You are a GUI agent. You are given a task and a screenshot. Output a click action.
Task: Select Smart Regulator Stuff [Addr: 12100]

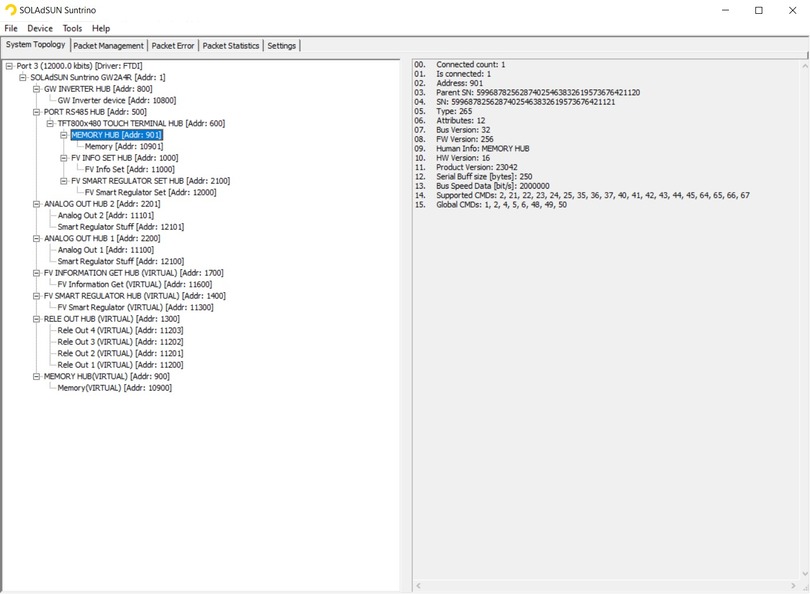pyautogui.click(x=121, y=261)
